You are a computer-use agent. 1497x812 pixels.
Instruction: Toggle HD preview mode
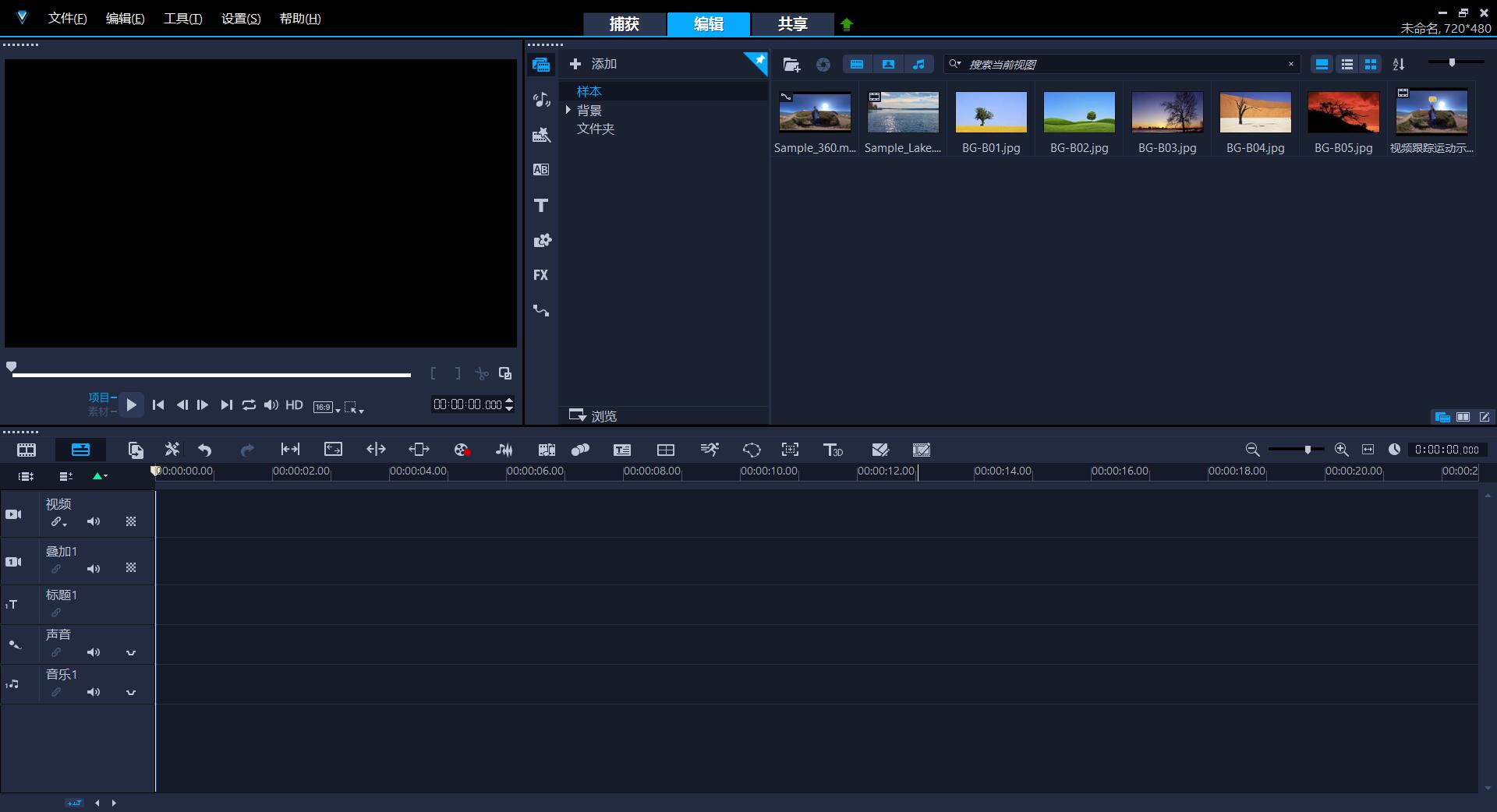(294, 405)
